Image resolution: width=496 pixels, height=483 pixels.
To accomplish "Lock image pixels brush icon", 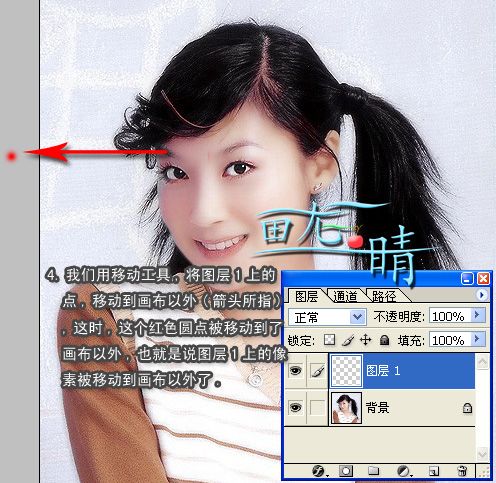I will click(x=348, y=340).
